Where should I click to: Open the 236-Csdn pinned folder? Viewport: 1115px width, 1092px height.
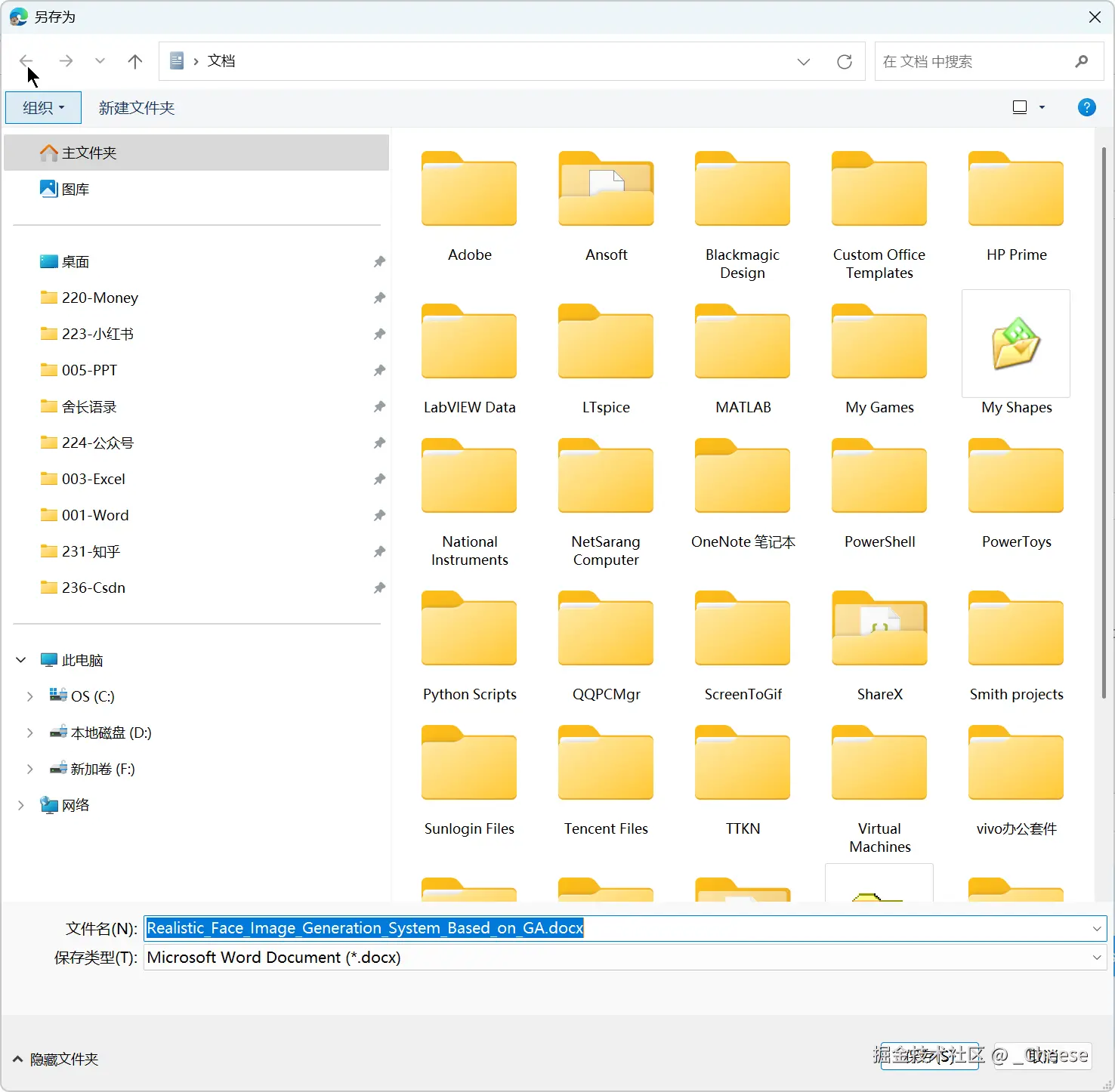[196, 588]
